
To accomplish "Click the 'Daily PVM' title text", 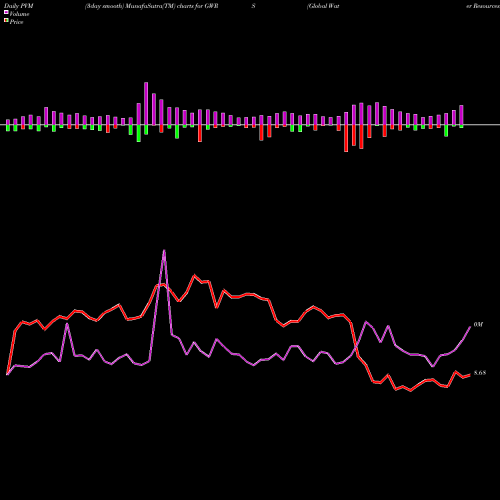I will point(19,6).
